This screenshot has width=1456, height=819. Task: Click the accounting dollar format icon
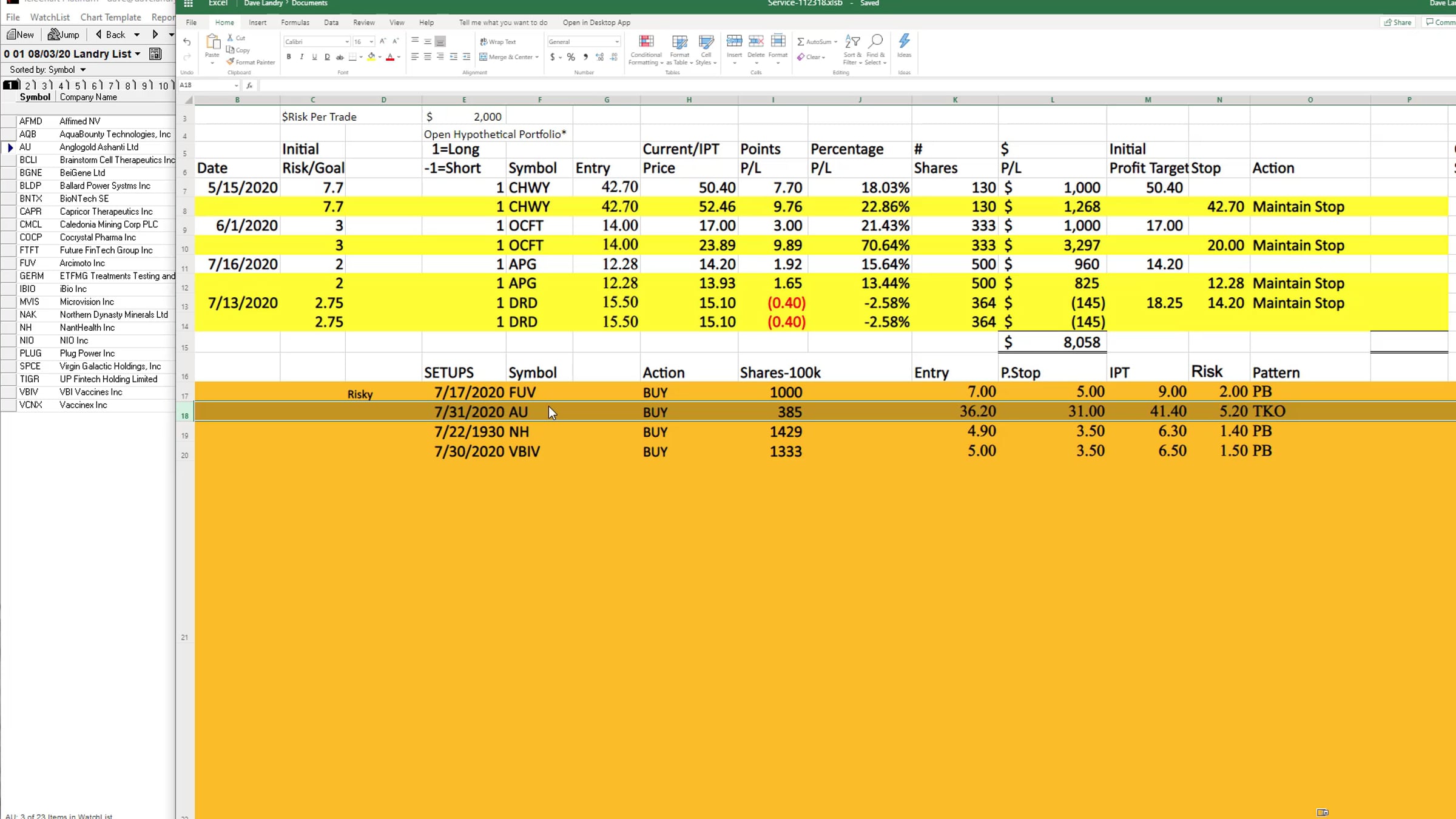553,57
